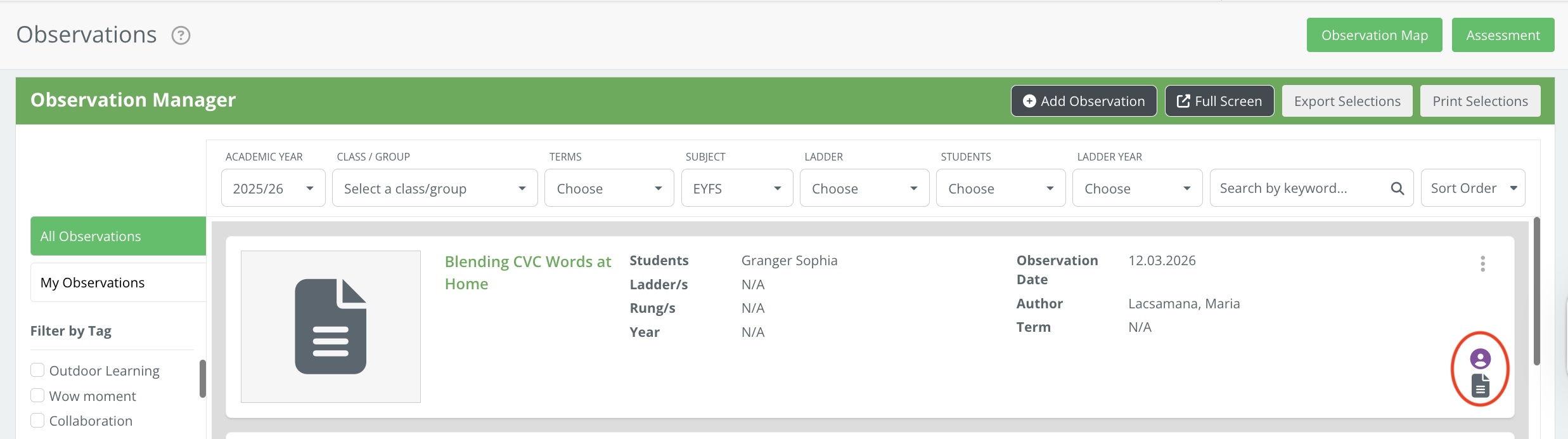Enable the Wow moment tag filter
The image size is (1568, 439).
(38, 396)
